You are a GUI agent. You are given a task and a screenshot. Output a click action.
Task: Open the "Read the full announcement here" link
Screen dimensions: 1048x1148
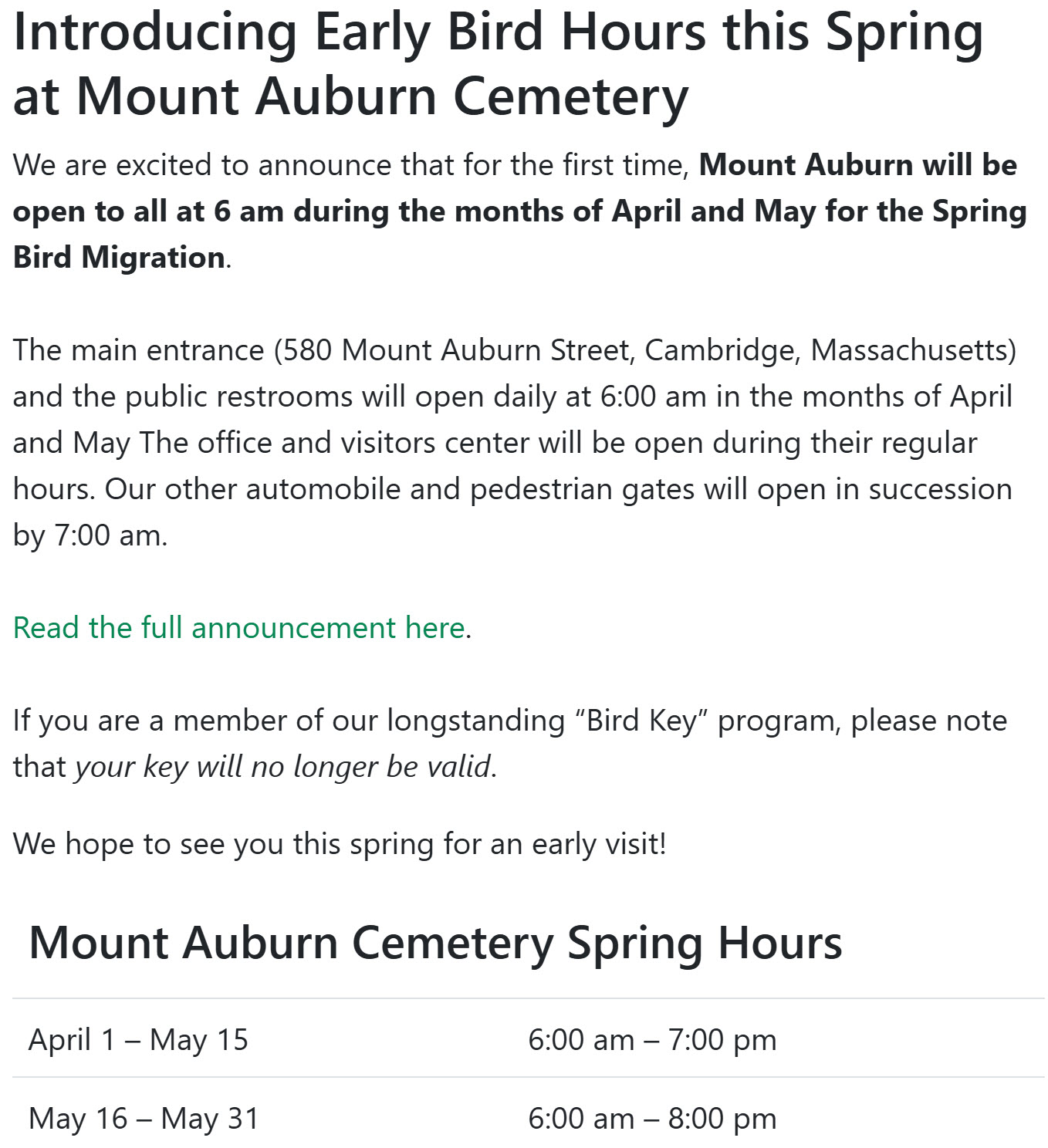(x=239, y=628)
